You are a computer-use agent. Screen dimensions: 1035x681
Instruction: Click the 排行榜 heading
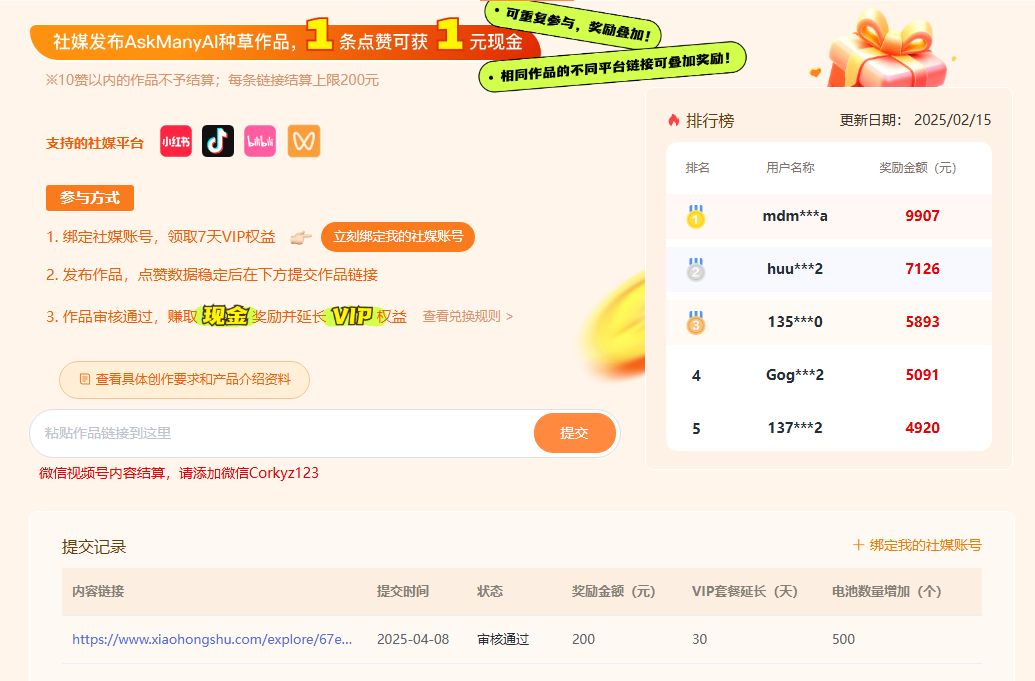[x=710, y=121]
